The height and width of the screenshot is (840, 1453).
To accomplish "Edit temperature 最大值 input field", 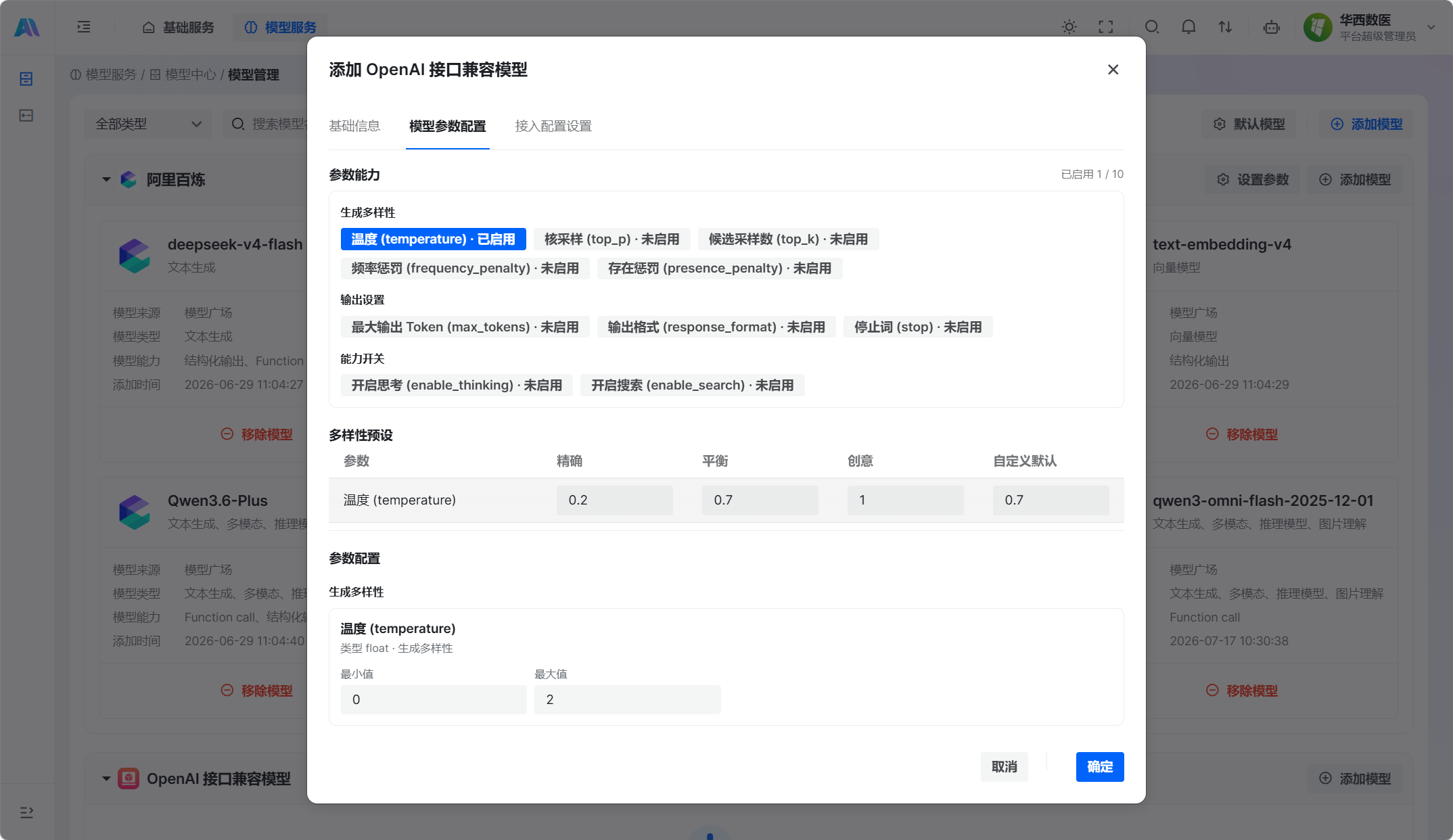I will (x=628, y=699).
